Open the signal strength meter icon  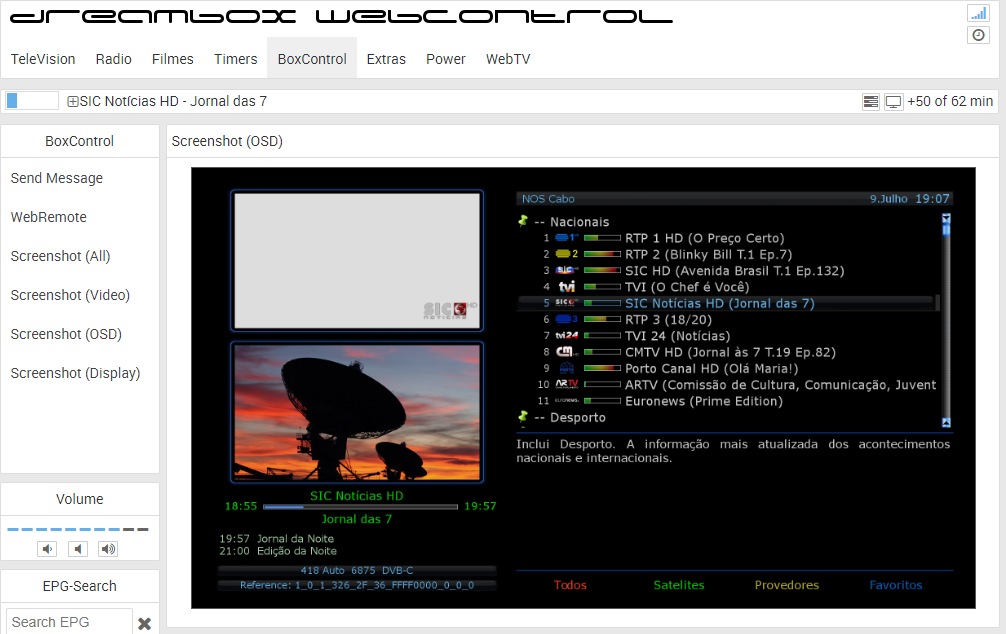coord(978,13)
